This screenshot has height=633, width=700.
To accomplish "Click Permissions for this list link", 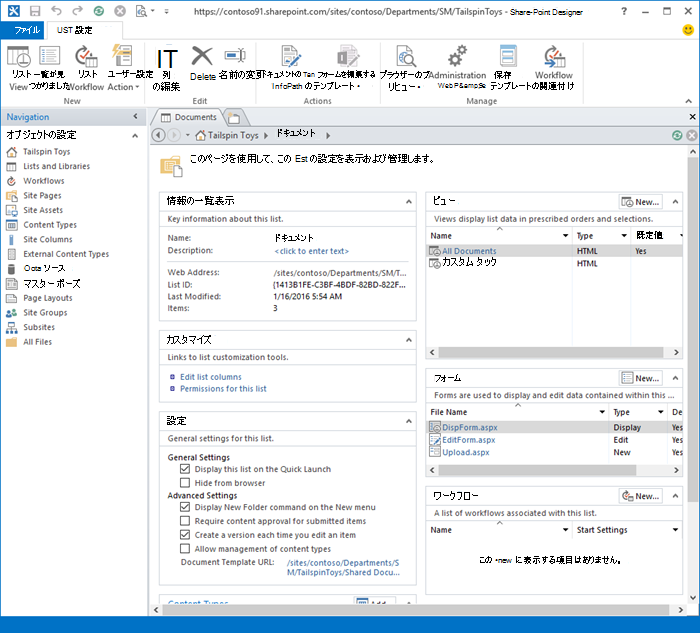I will pos(223,388).
